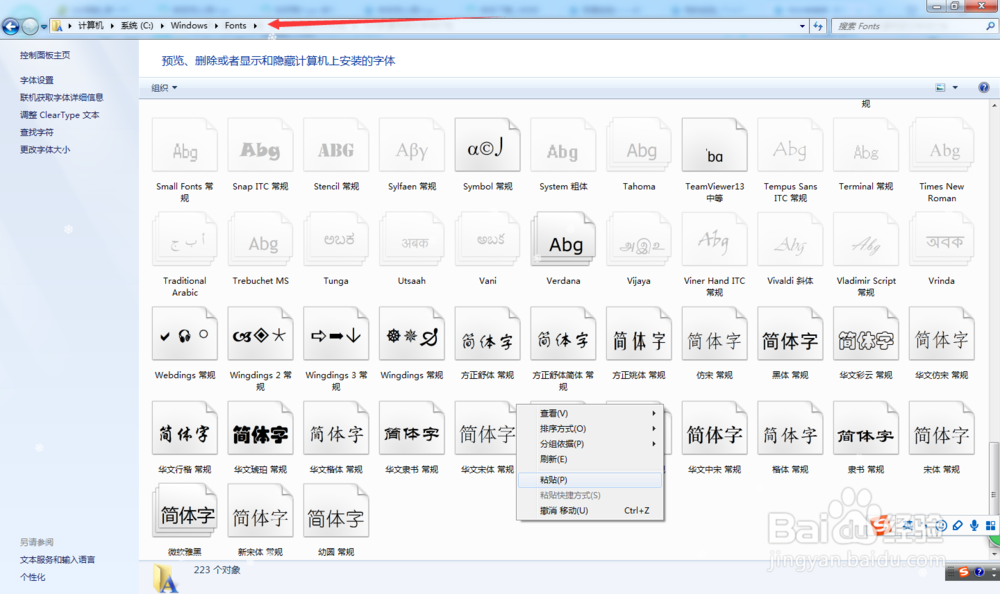Open 字体设置 link
This screenshot has width=1000, height=594.
pyautogui.click(x=36, y=80)
